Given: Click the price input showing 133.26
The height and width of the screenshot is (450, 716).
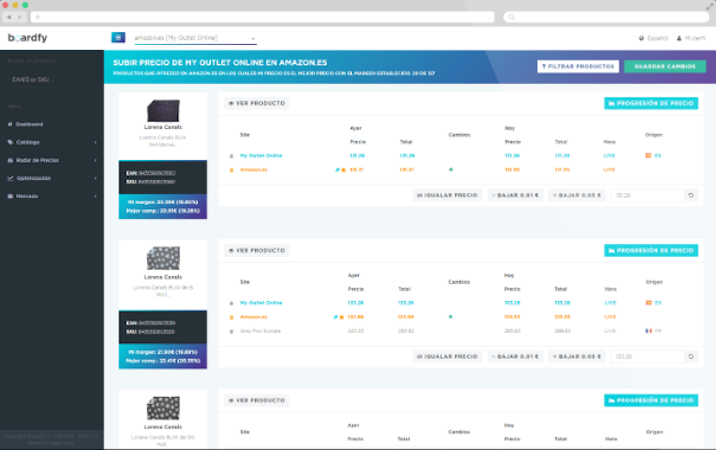Looking at the screenshot, I should [x=648, y=356].
